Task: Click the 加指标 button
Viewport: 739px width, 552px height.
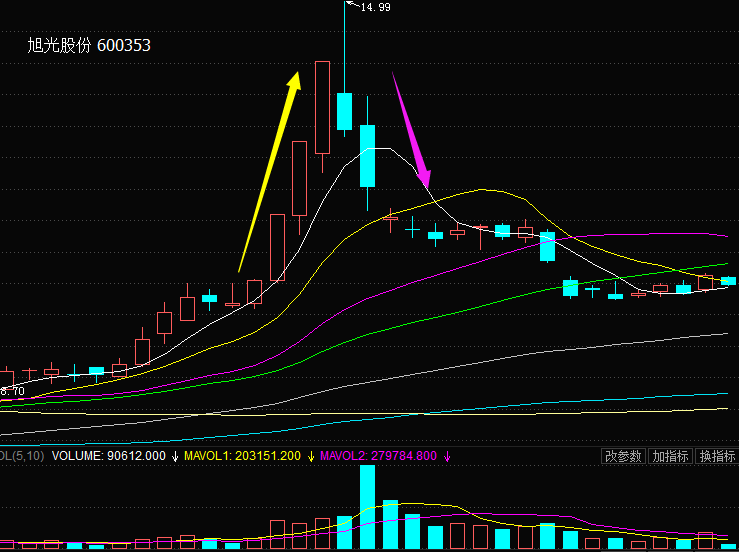Action: point(670,456)
